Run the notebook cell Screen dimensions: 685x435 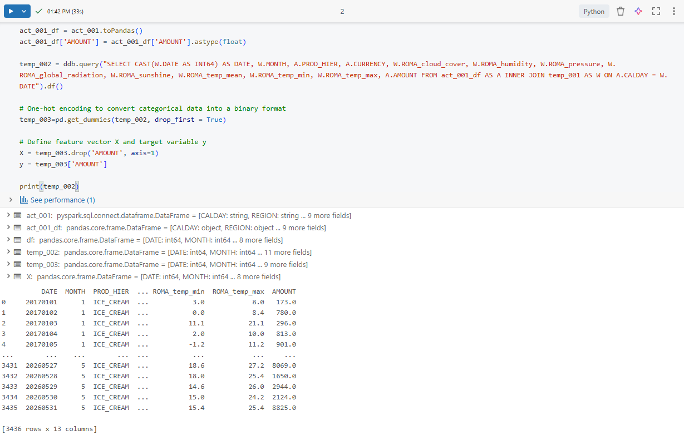point(12,11)
